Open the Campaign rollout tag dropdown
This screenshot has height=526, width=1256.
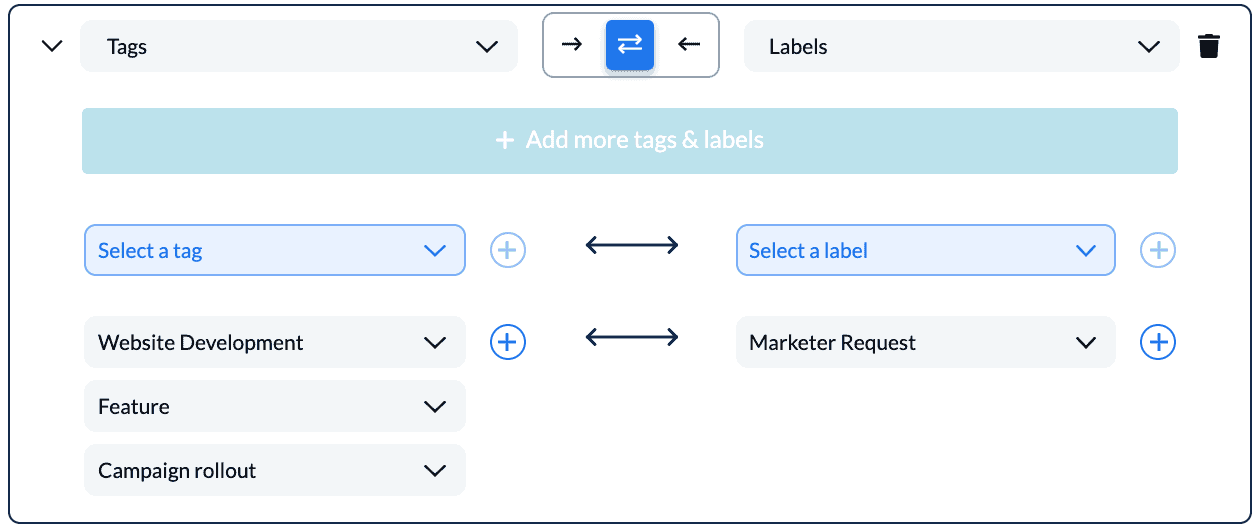coord(275,470)
